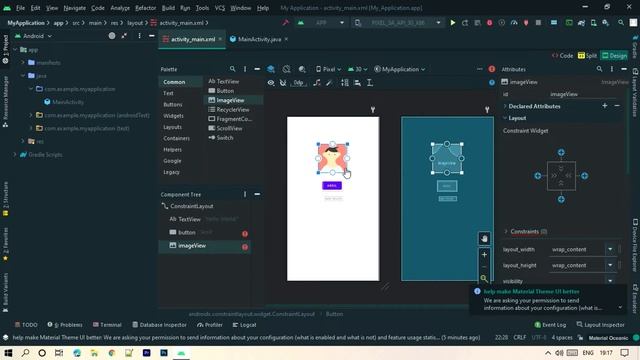Select RecyclerView in the Palette list
640x360 pixels.
pyautogui.click(x=233, y=109)
